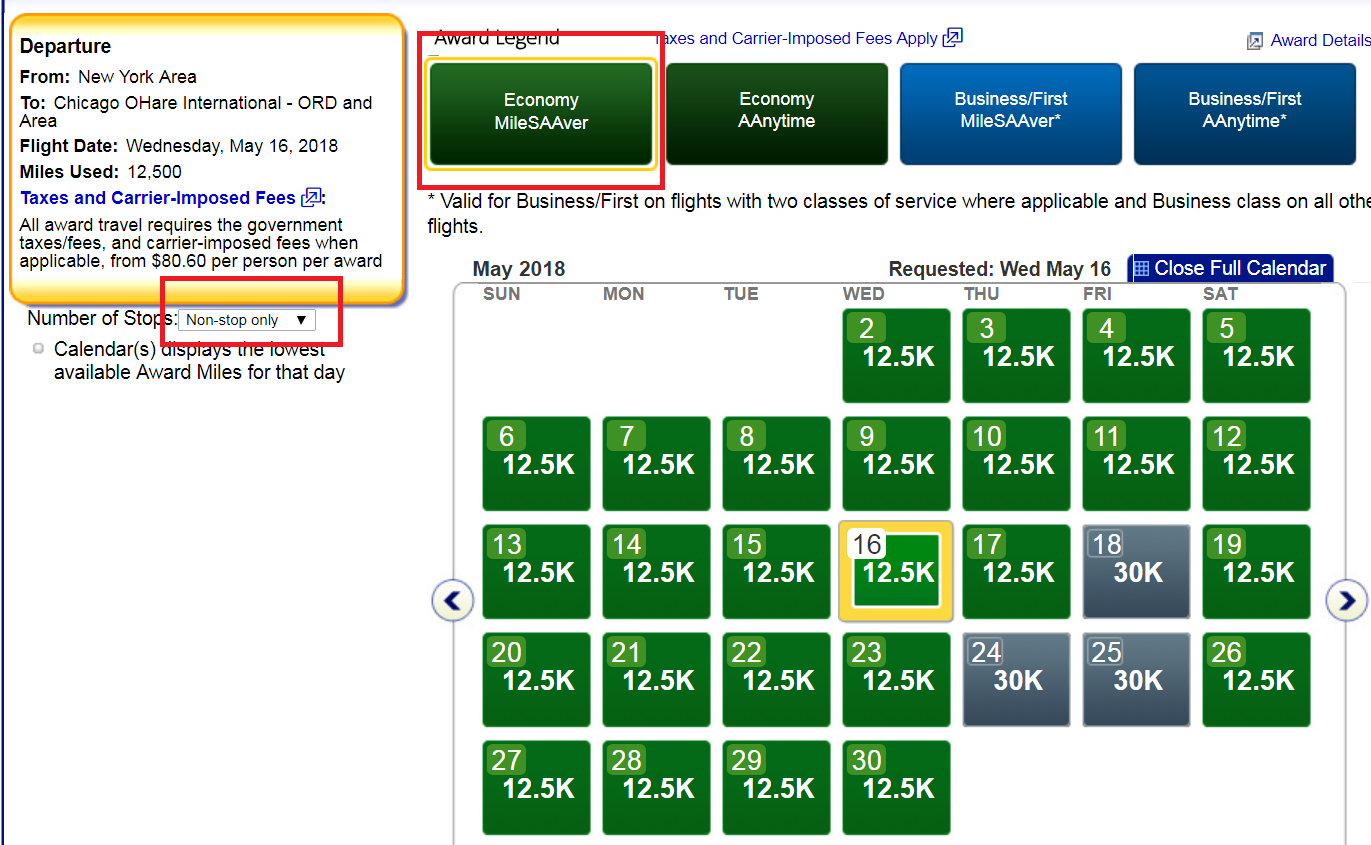This screenshot has width=1371, height=845.
Task: Open the external-link icon beside Fees Apply
Action: [953, 38]
